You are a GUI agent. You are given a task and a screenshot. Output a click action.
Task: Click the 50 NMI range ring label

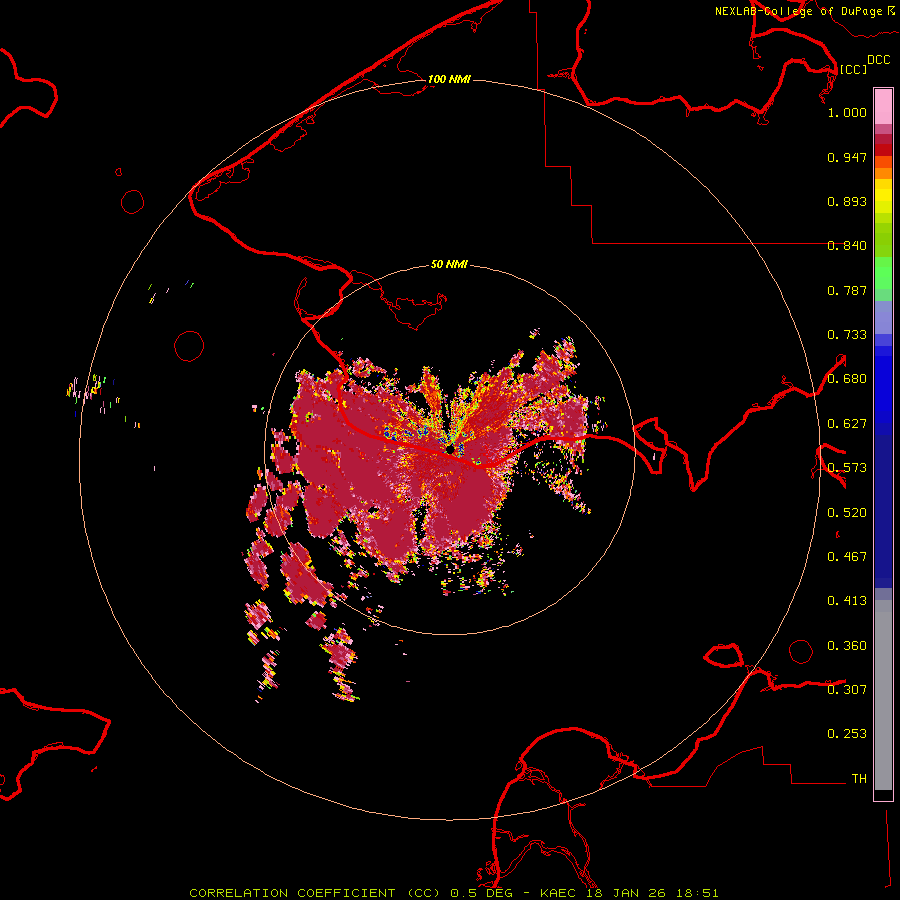point(449,264)
